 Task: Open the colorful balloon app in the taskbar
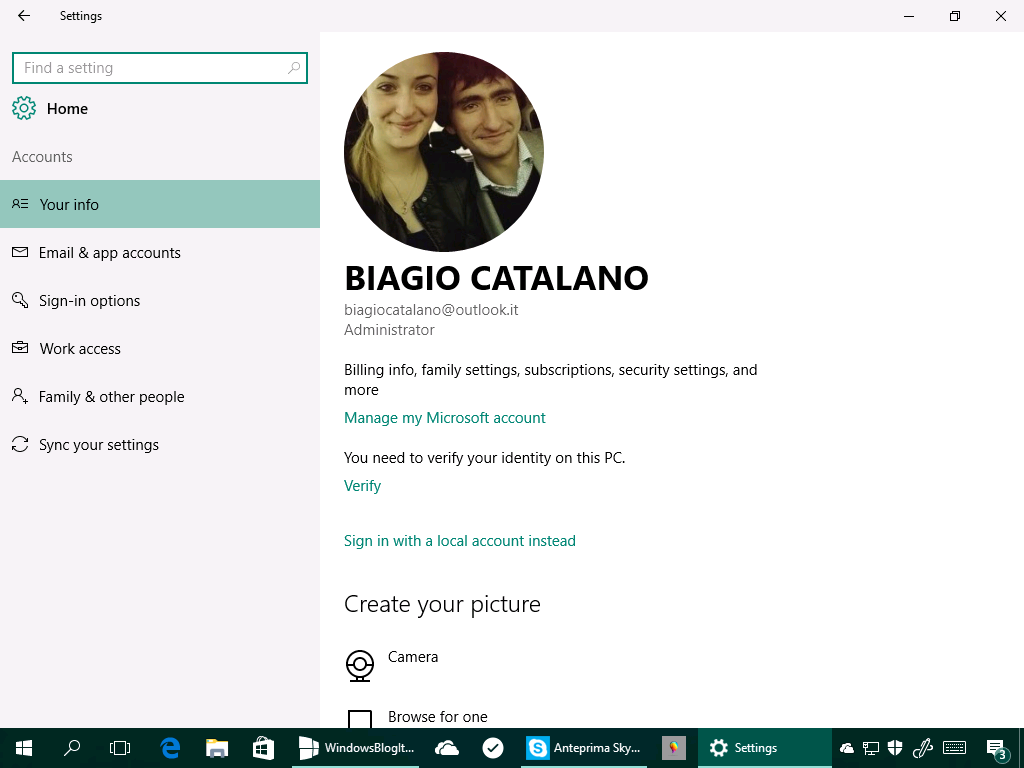click(673, 748)
